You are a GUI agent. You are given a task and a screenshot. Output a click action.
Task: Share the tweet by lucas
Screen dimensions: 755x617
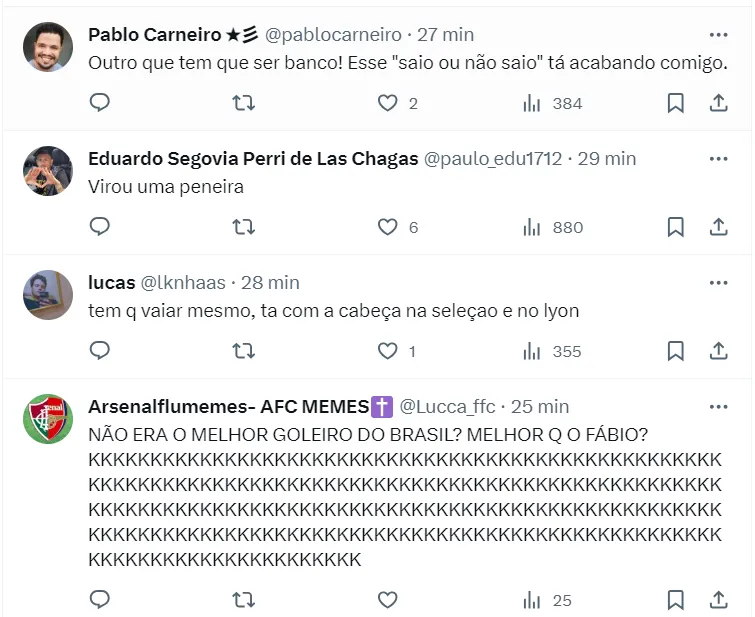click(x=718, y=351)
